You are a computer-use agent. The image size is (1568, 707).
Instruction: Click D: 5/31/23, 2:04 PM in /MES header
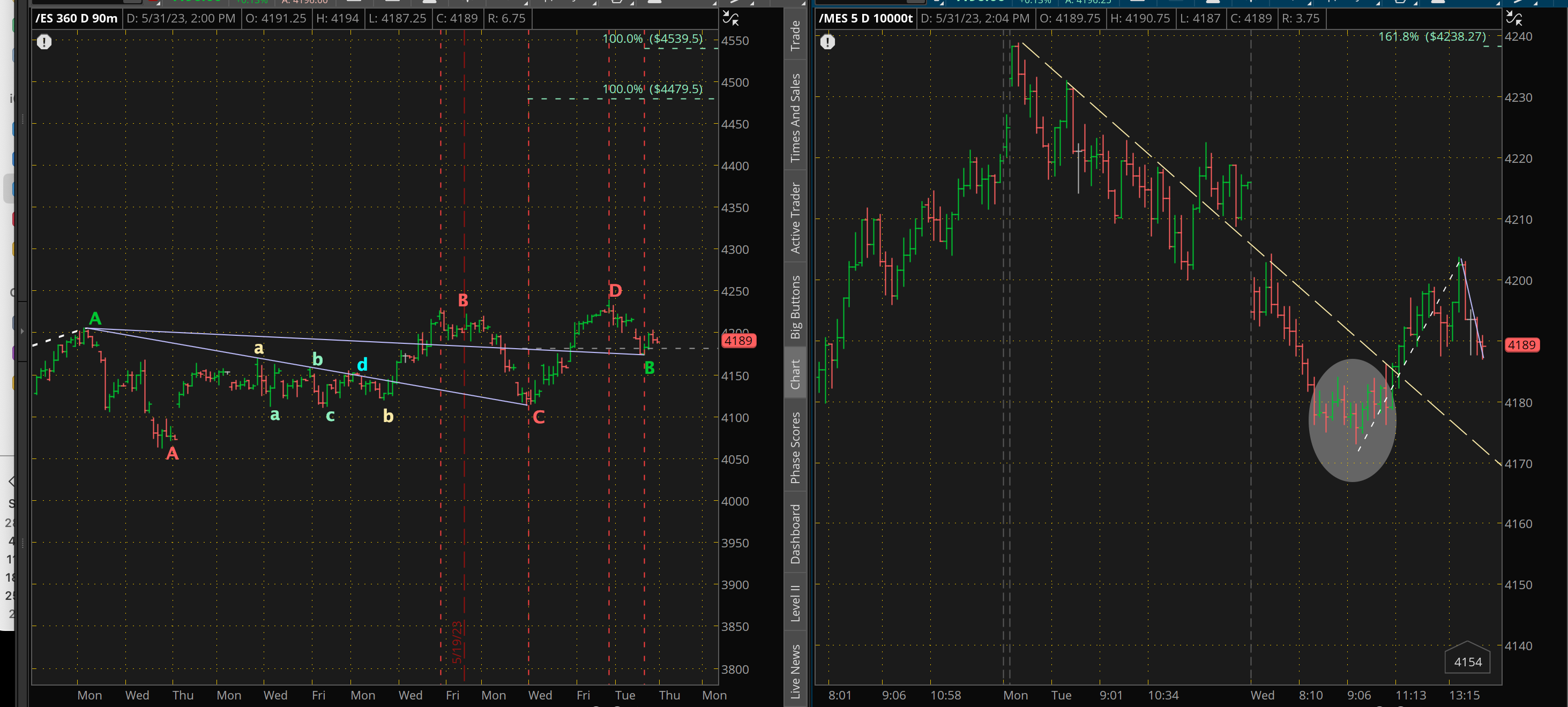pos(975,18)
